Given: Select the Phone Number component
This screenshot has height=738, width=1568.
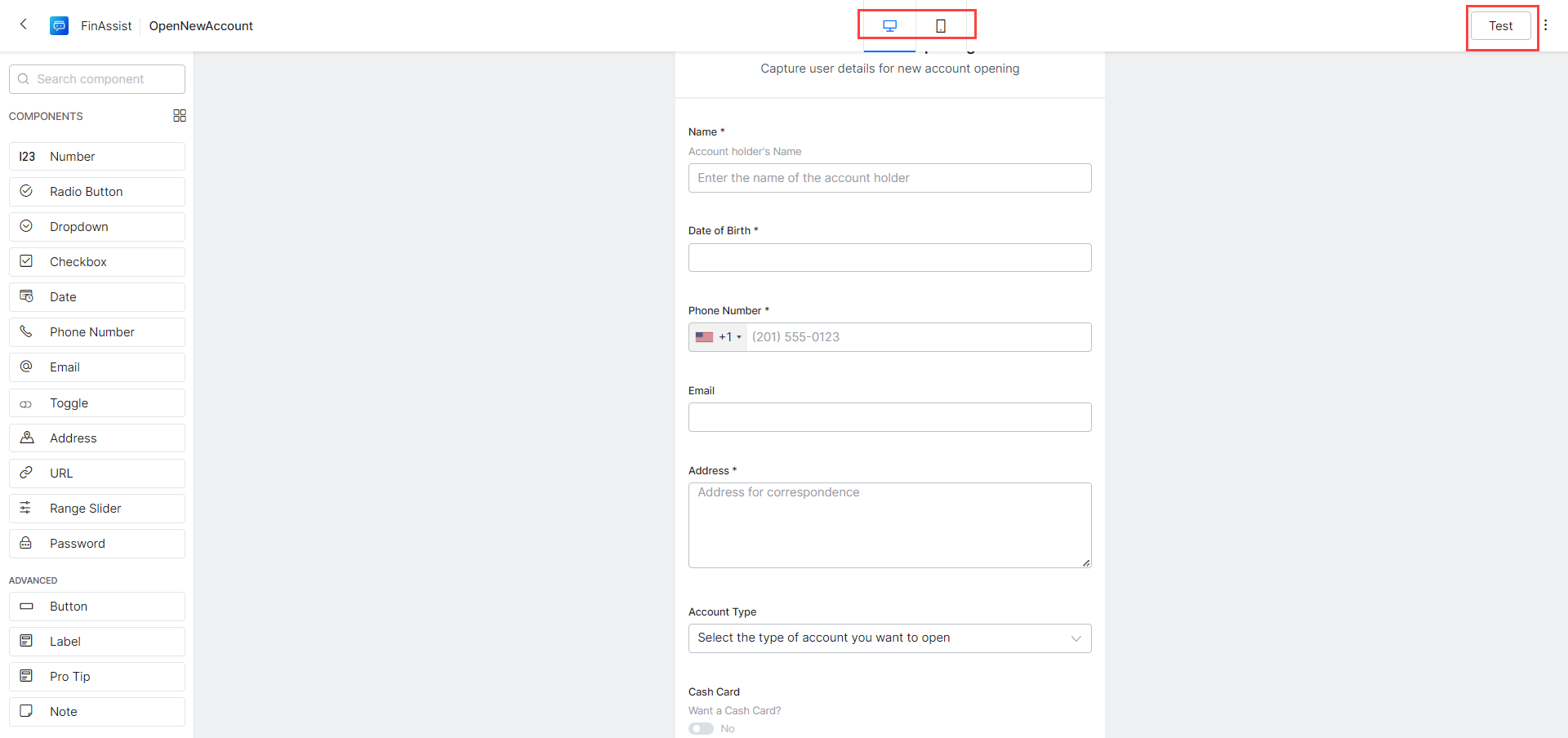Looking at the screenshot, I should click(x=97, y=332).
